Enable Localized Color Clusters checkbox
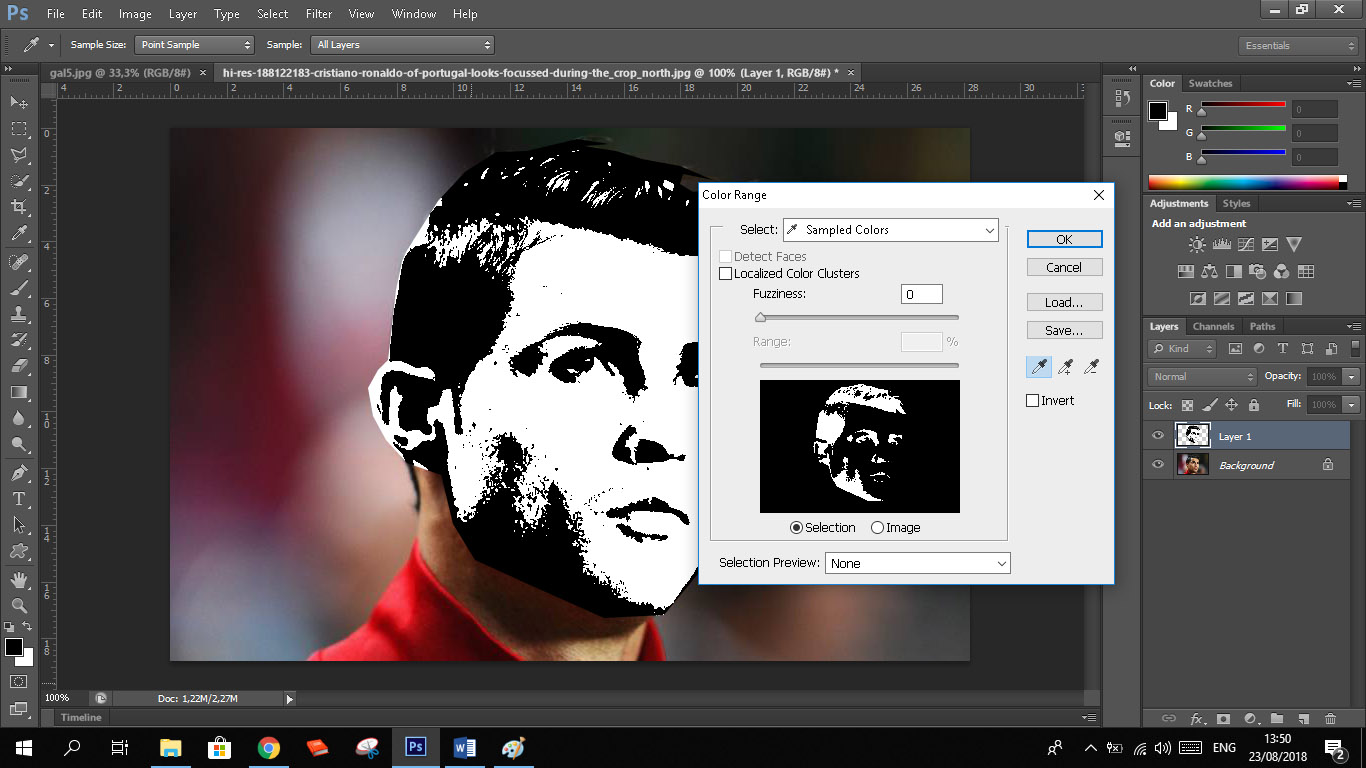This screenshot has width=1366, height=768. click(x=726, y=274)
